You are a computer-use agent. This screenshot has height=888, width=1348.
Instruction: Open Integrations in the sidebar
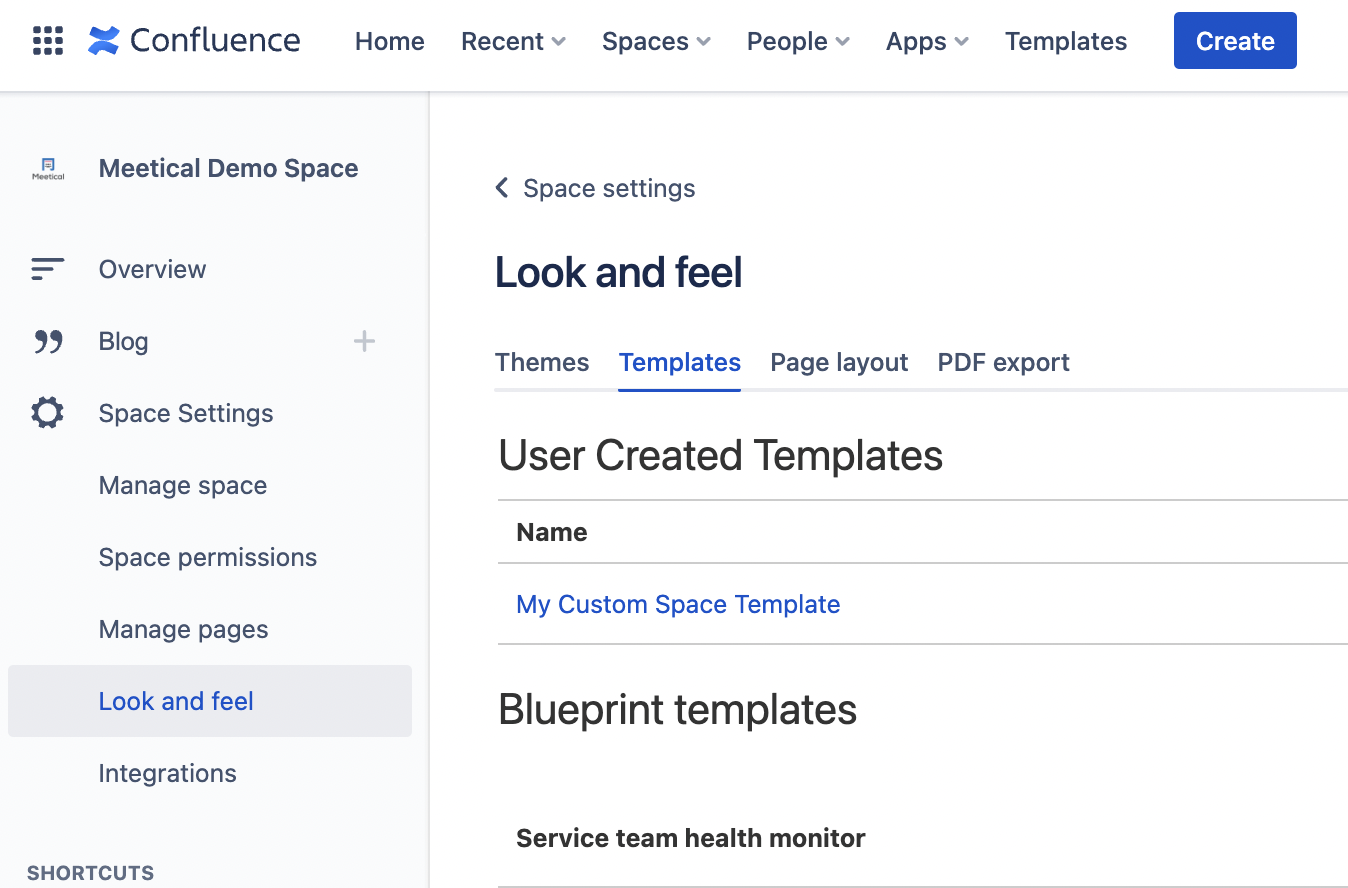click(x=168, y=773)
